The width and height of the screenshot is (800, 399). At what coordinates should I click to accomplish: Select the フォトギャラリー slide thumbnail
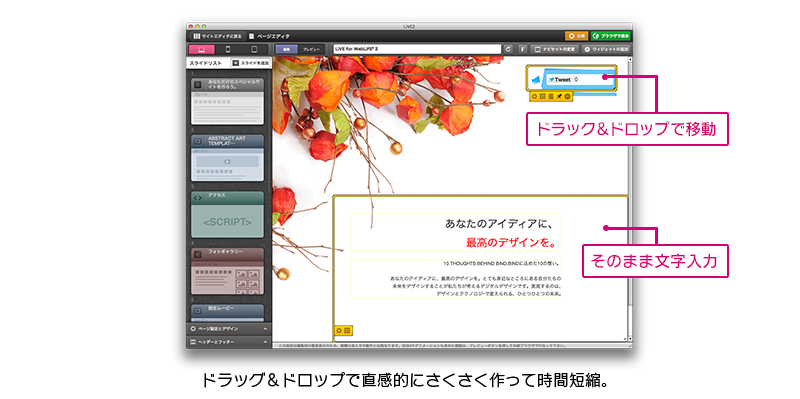(227, 271)
